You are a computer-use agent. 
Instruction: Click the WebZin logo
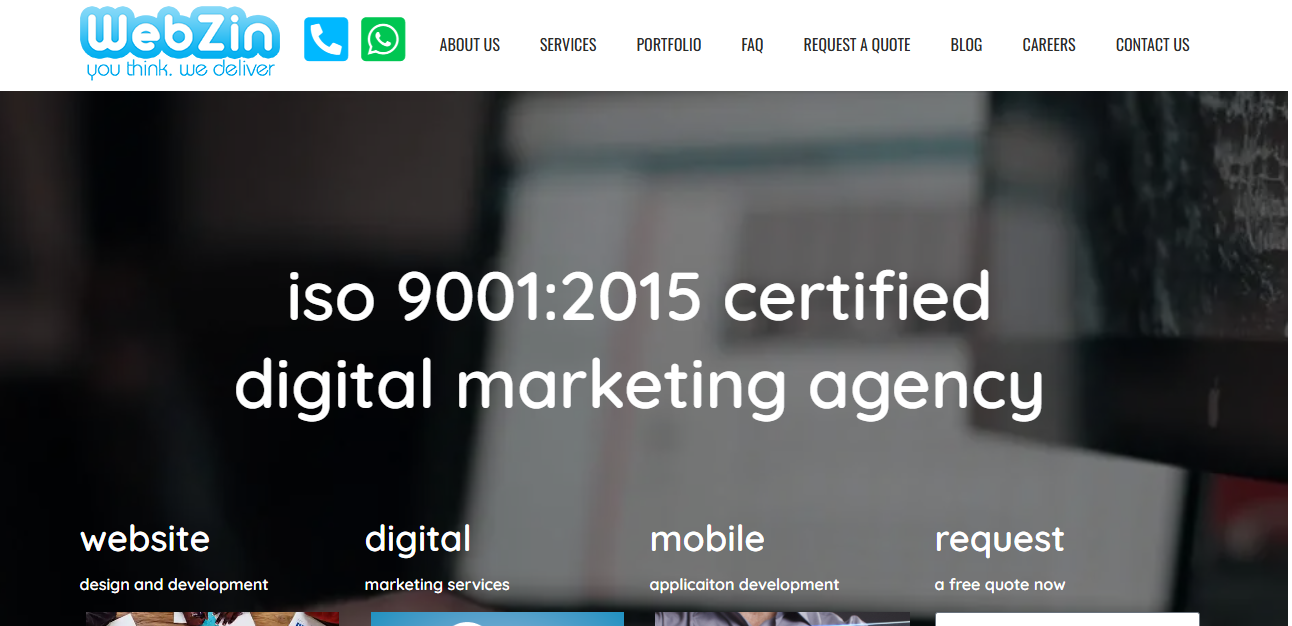click(180, 43)
